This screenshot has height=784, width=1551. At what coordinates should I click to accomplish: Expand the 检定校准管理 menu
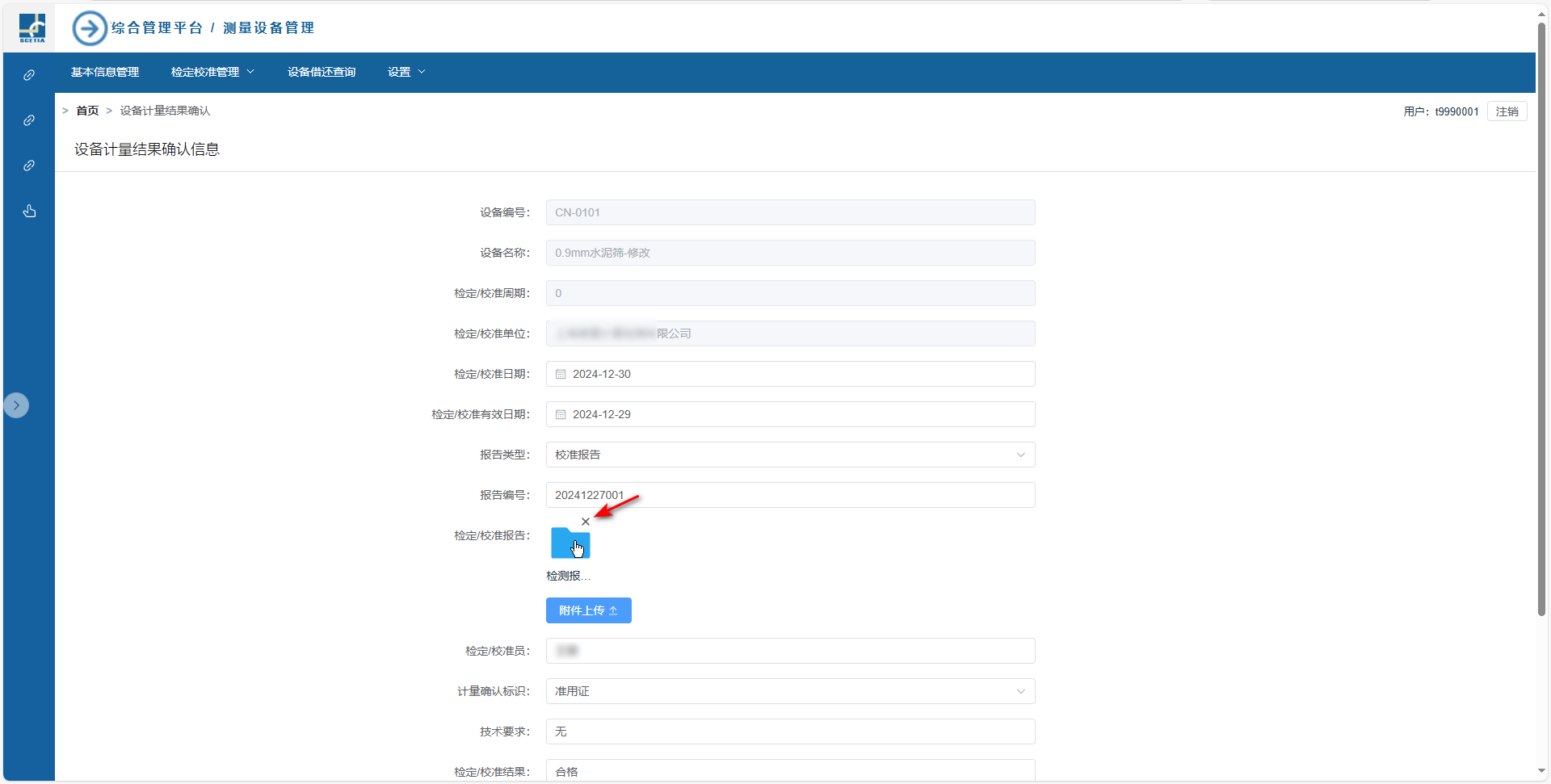tap(212, 73)
